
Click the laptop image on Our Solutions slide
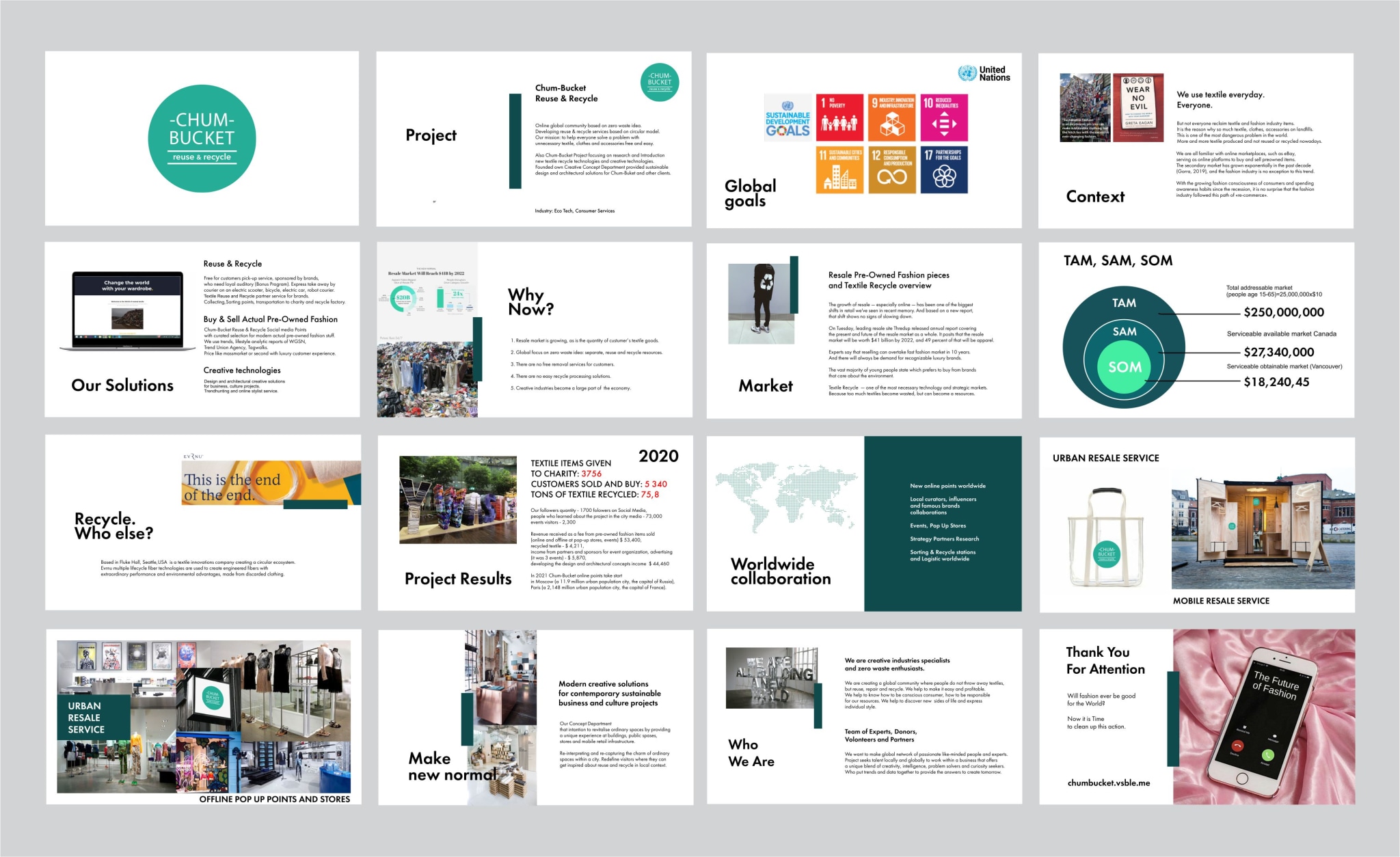click(x=129, y=311)
